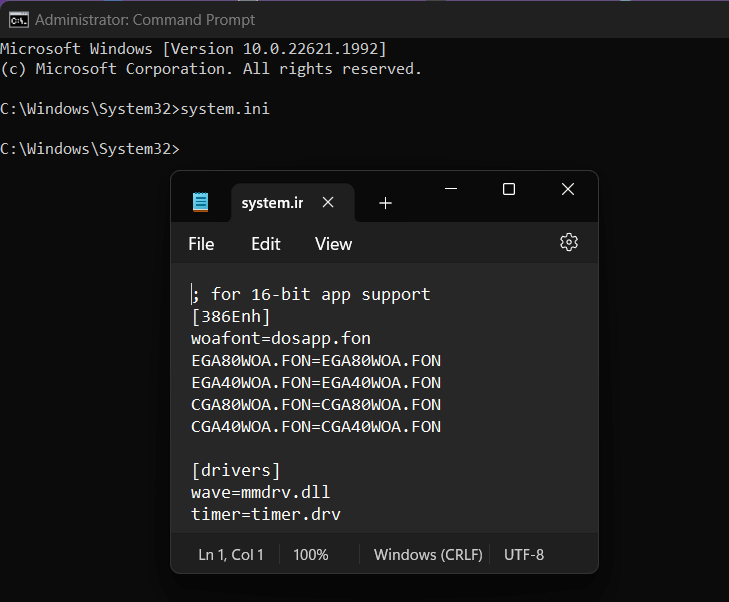Click the Command Prompt icon in title bar

(x=18, y=19)
